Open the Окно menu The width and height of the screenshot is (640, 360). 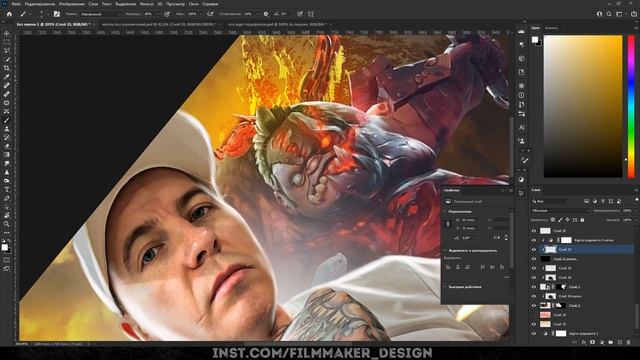pos(193,4)
